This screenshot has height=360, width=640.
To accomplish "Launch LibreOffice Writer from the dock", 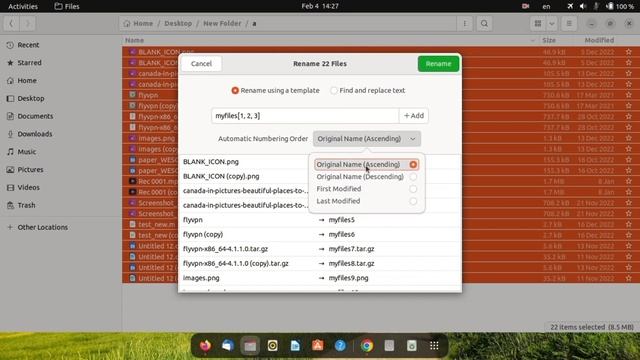I will 295,346.
